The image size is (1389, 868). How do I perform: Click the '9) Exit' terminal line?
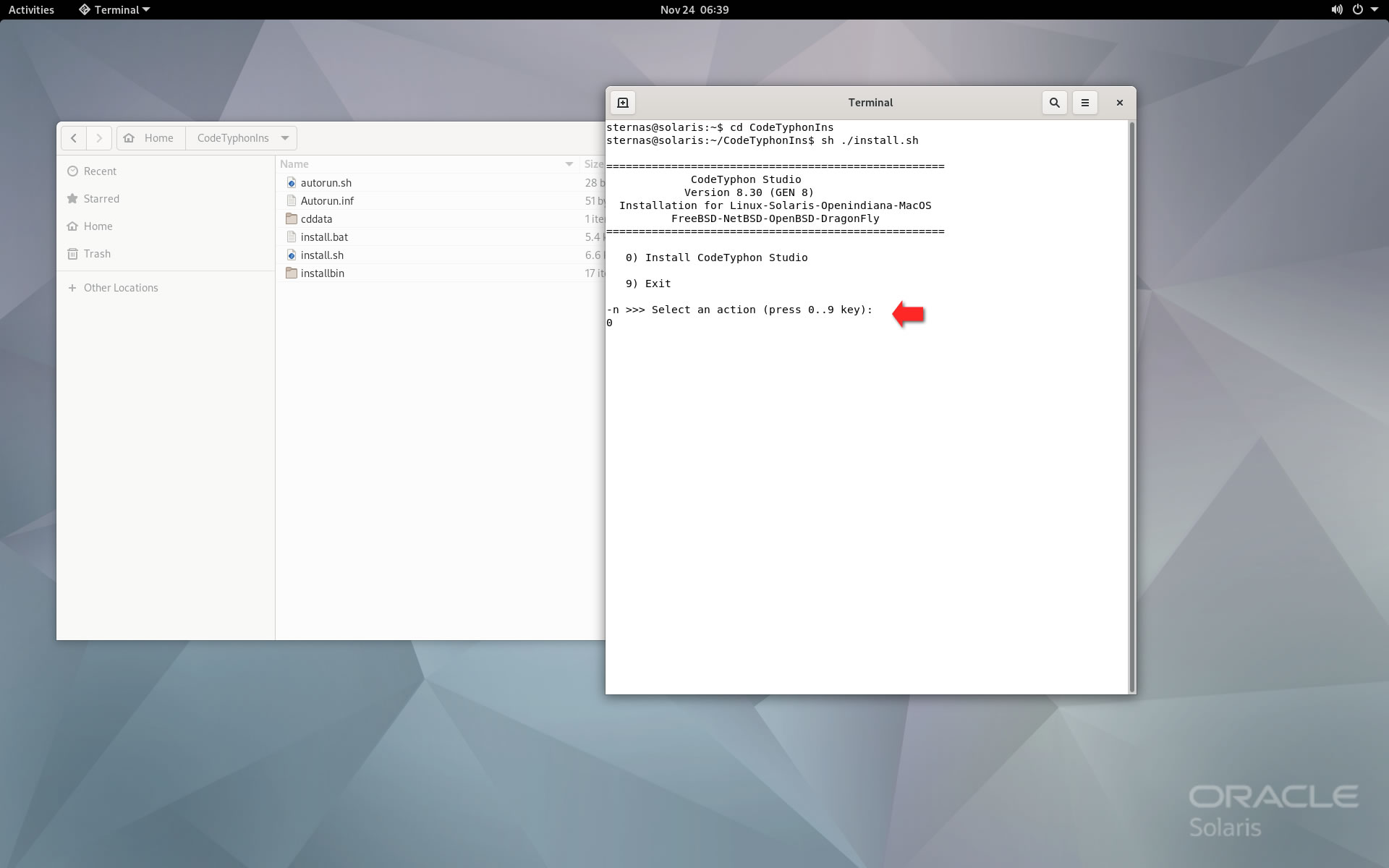(x=648, y=284)
